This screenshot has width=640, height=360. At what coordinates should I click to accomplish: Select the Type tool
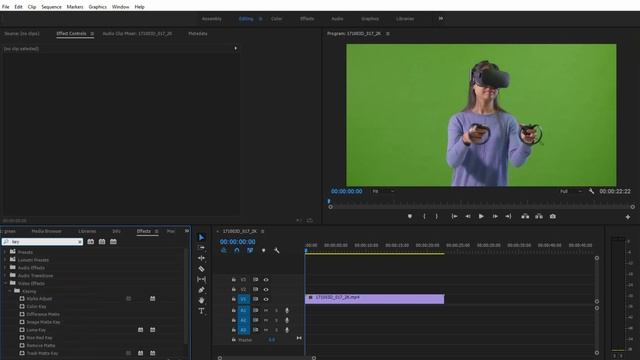pos(201,311)
